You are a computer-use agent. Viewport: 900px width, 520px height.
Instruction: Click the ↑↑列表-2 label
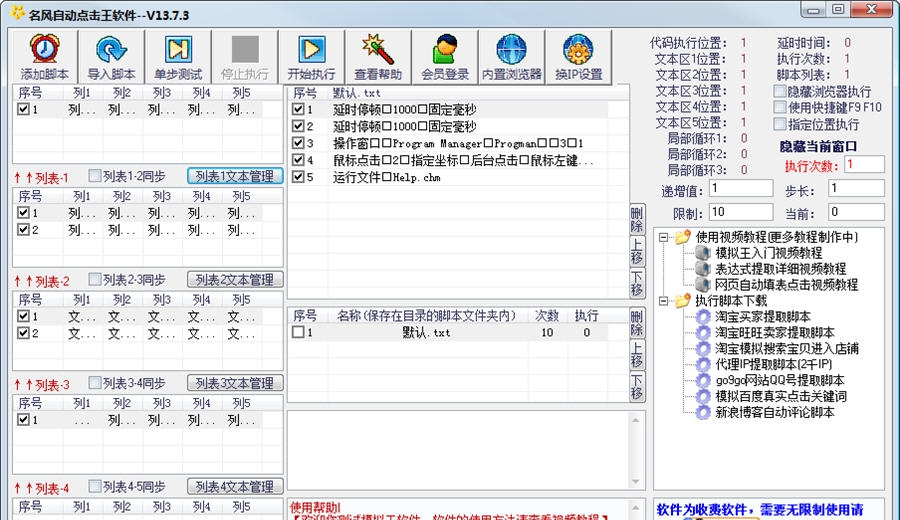(41, 281)
